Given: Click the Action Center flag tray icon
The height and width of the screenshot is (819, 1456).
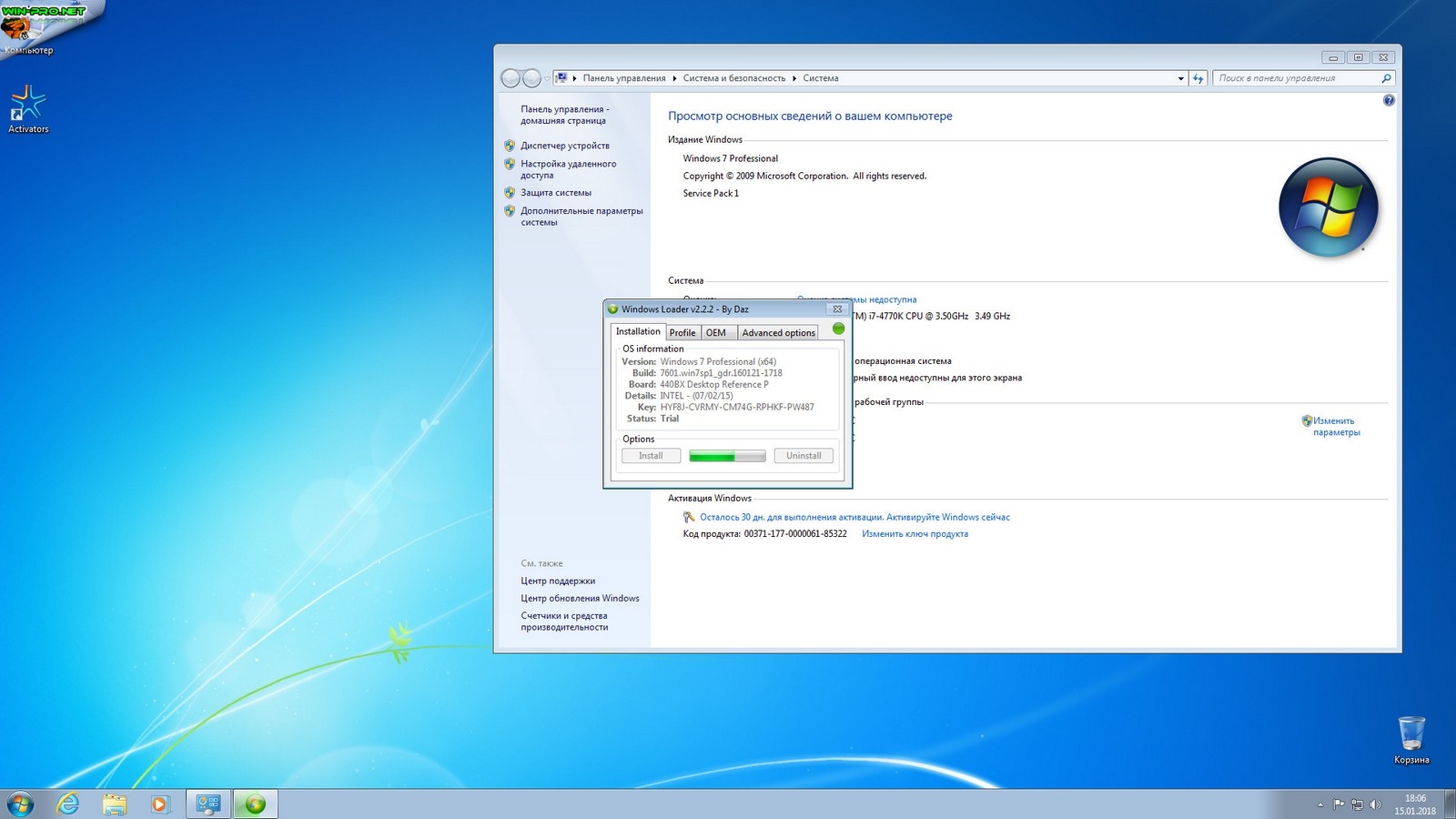Looking at the screenshot, I should (1339, 804).
